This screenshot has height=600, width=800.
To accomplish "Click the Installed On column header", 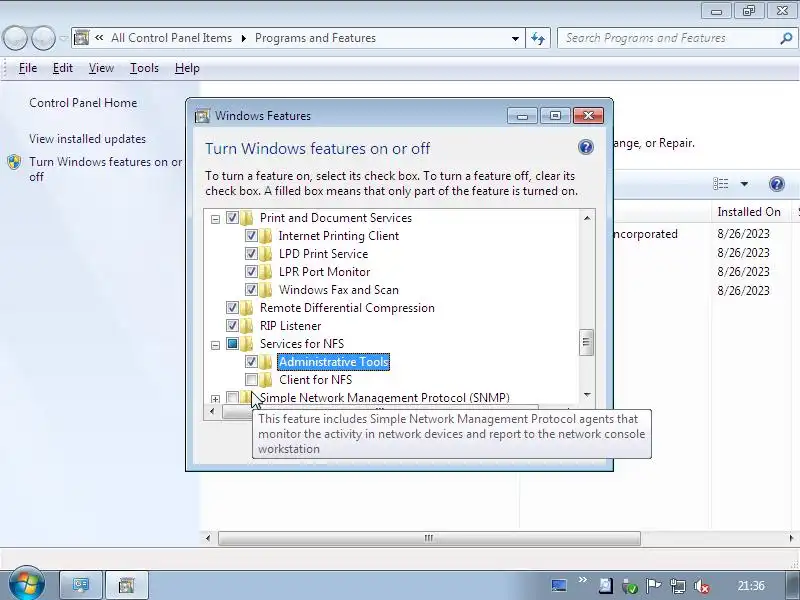I will coord(749,212).
